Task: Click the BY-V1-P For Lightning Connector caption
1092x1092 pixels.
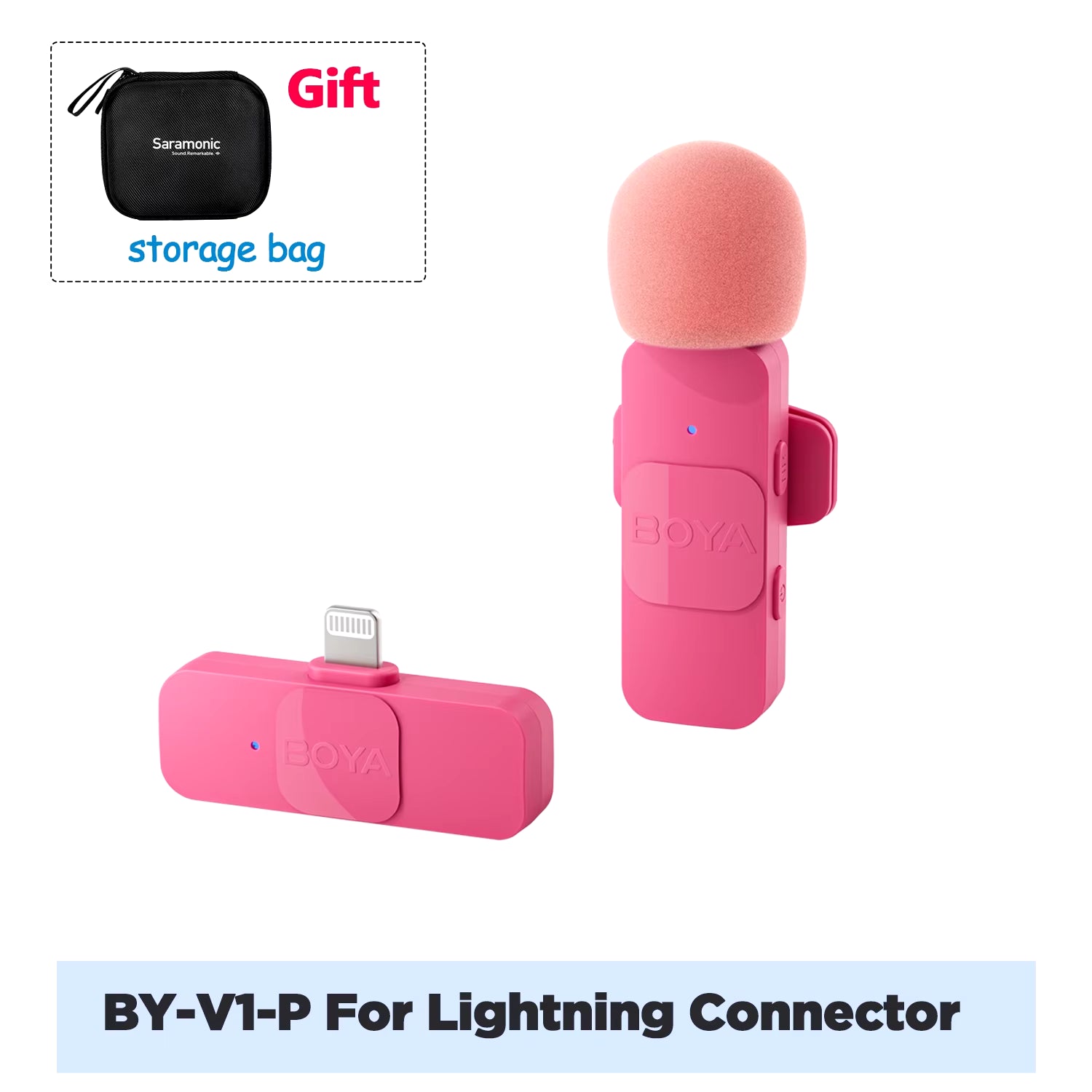Action: 531,1013
